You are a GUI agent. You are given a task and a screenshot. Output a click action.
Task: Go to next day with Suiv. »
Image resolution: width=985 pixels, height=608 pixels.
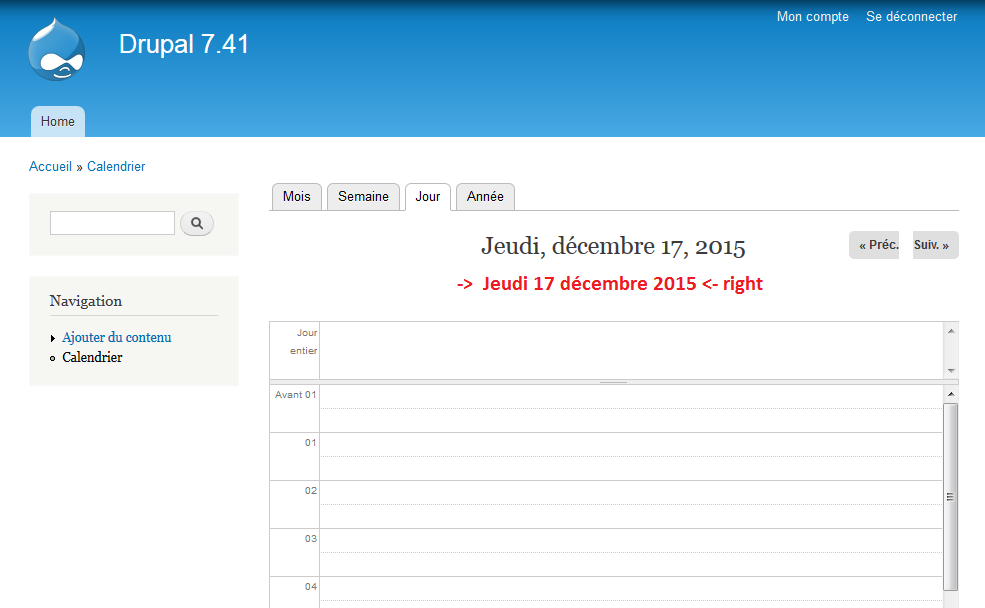click(x=935, y=245)
